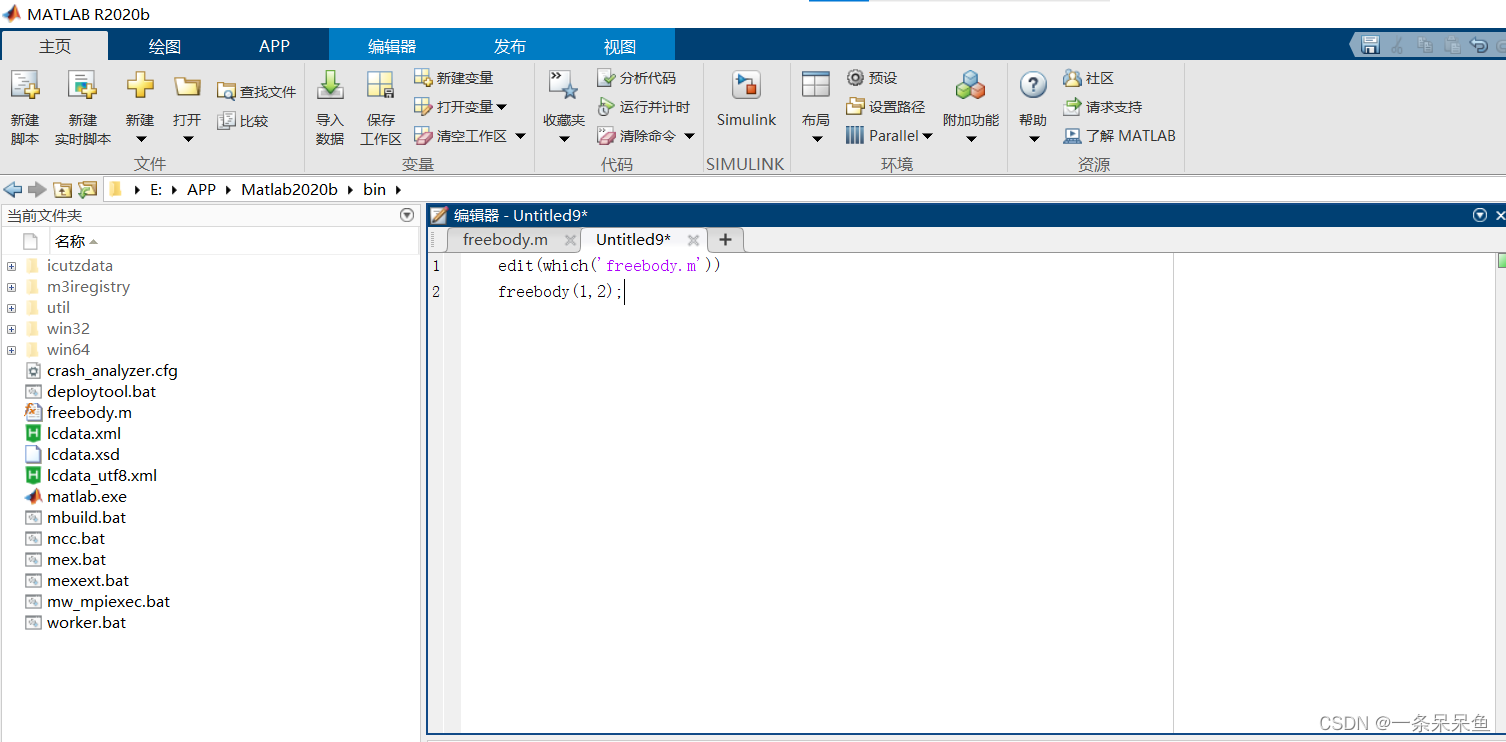Expand the icutzdata folder
This screenshot has height=742, width=1506.
11,266
